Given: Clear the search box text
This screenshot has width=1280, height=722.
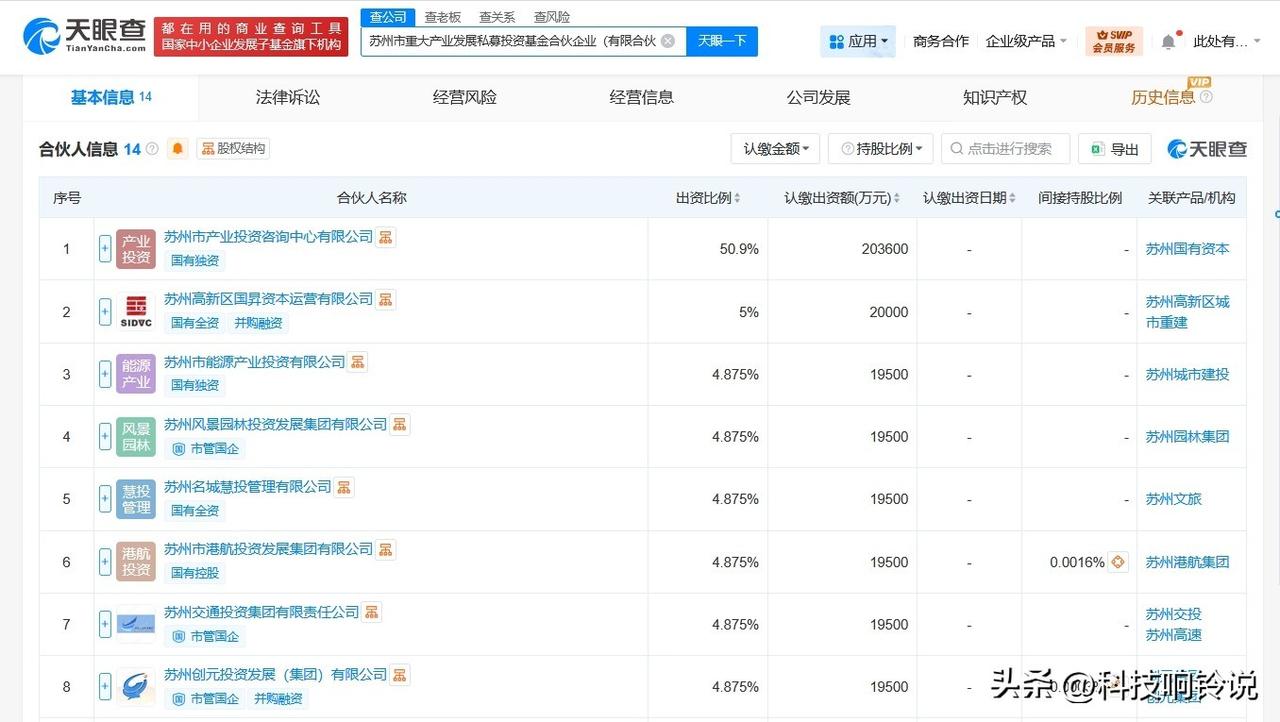Looking at the screenshot, I should (667, 41).
